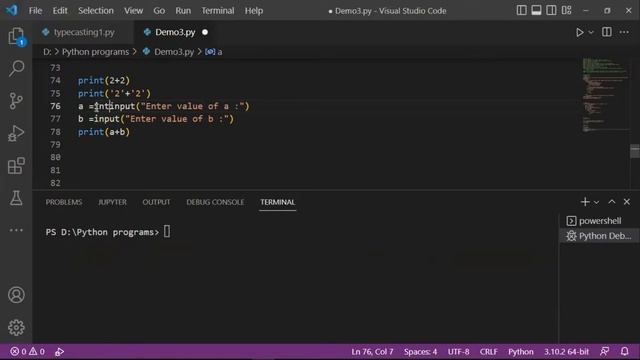Switch to the Debug Console tab
640x360 pixels.
(215, 202)
